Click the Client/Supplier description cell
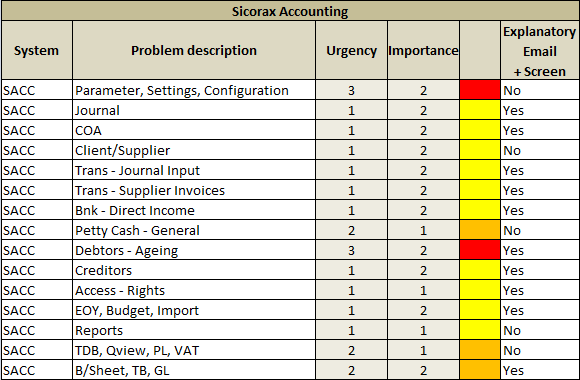 click(x=194, y=150)
